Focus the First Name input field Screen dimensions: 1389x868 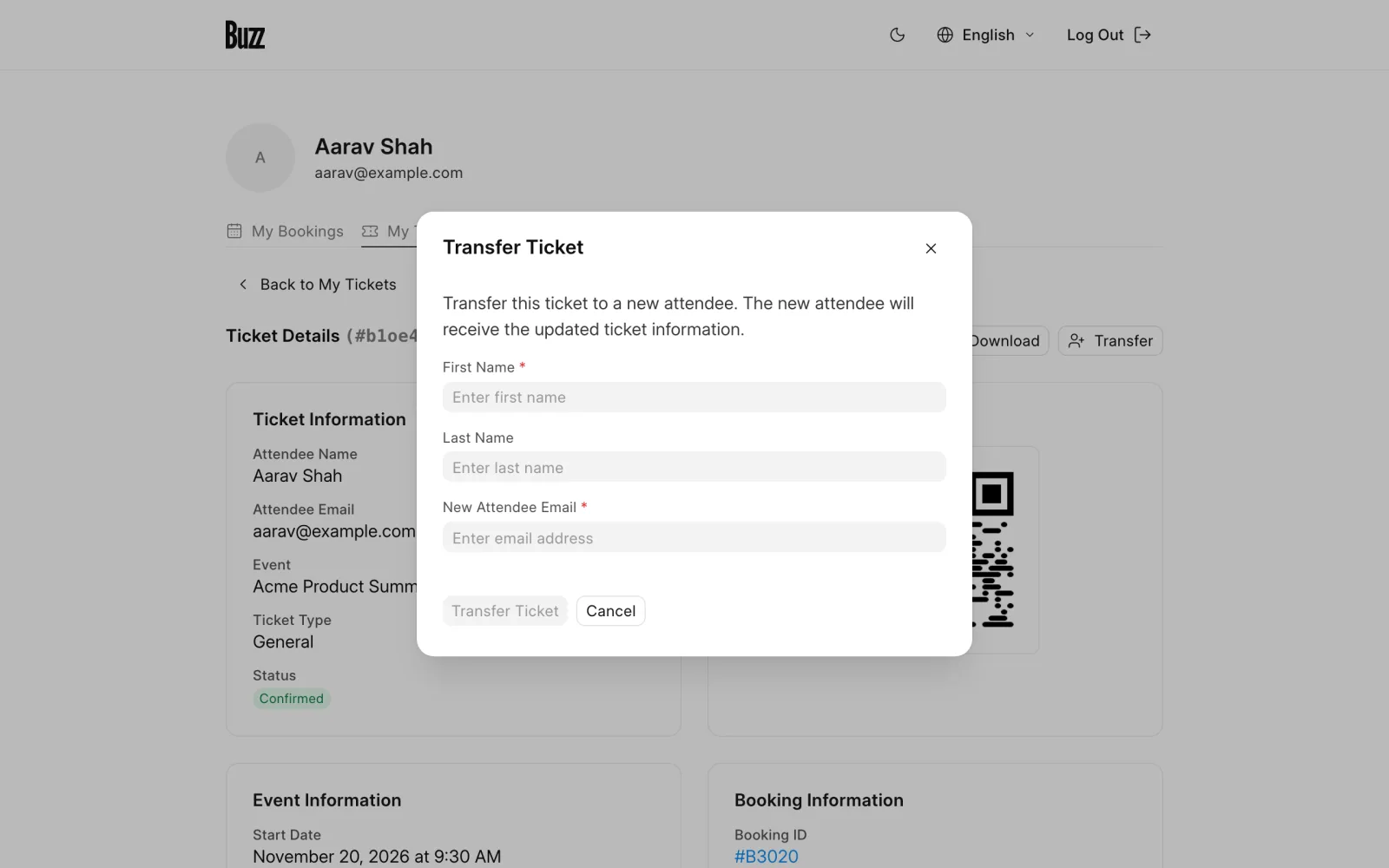694,397
